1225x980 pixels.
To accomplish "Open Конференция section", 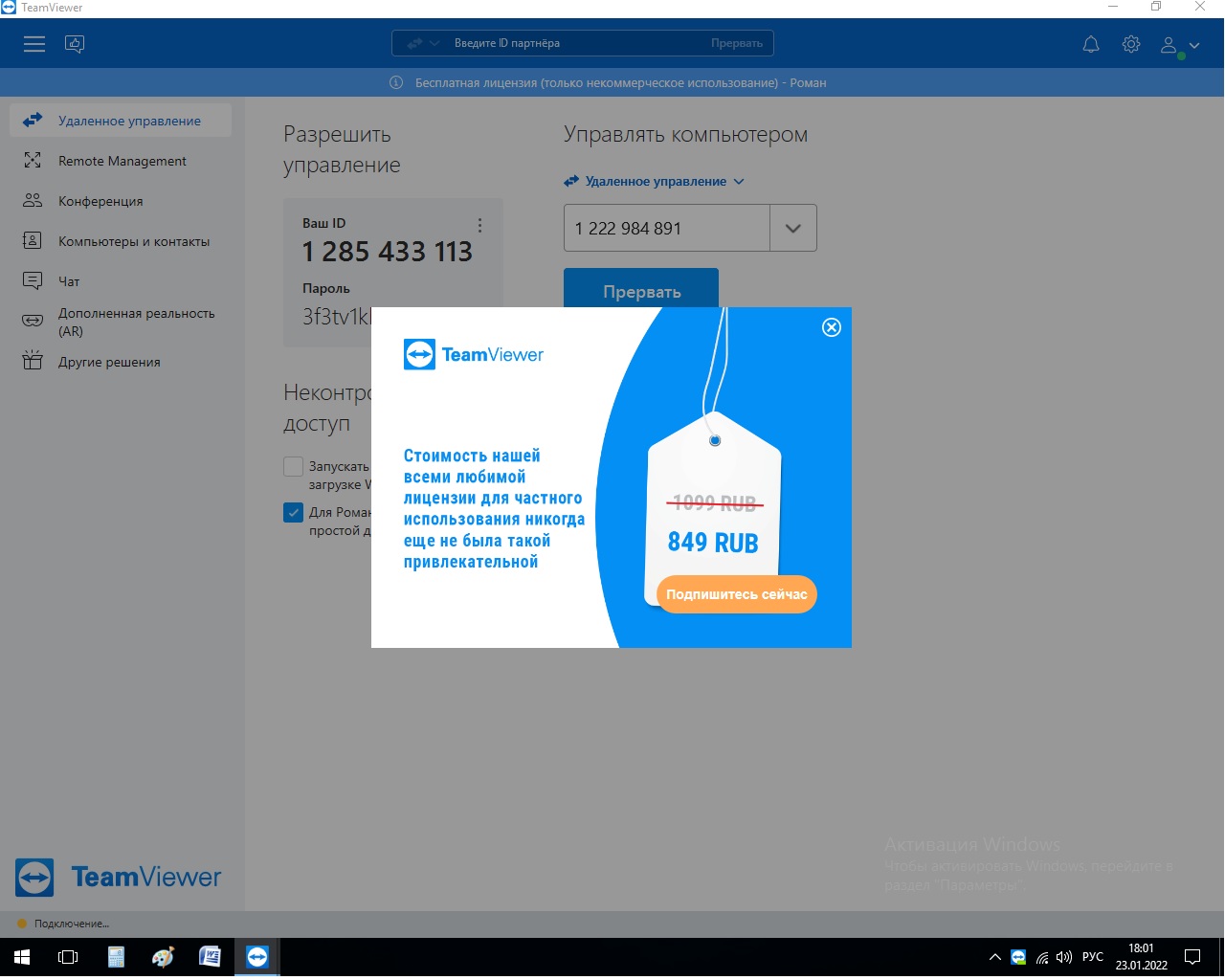I will click(121, 201).
